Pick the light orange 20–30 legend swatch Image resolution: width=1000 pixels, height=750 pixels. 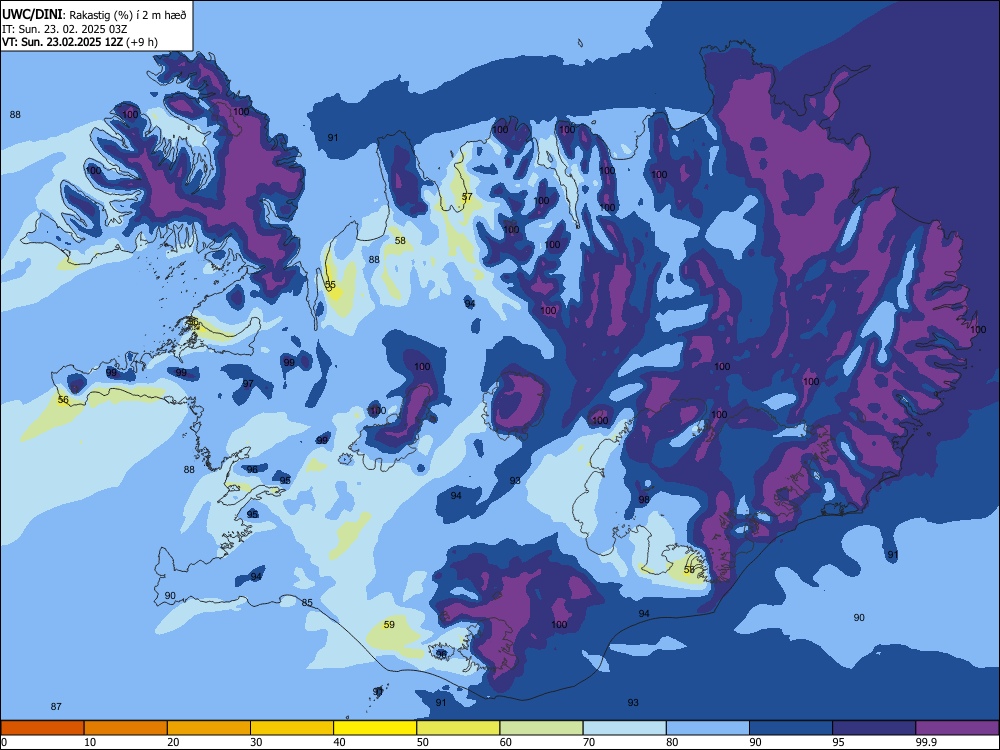pyautogui.click(x=209, y=728)
